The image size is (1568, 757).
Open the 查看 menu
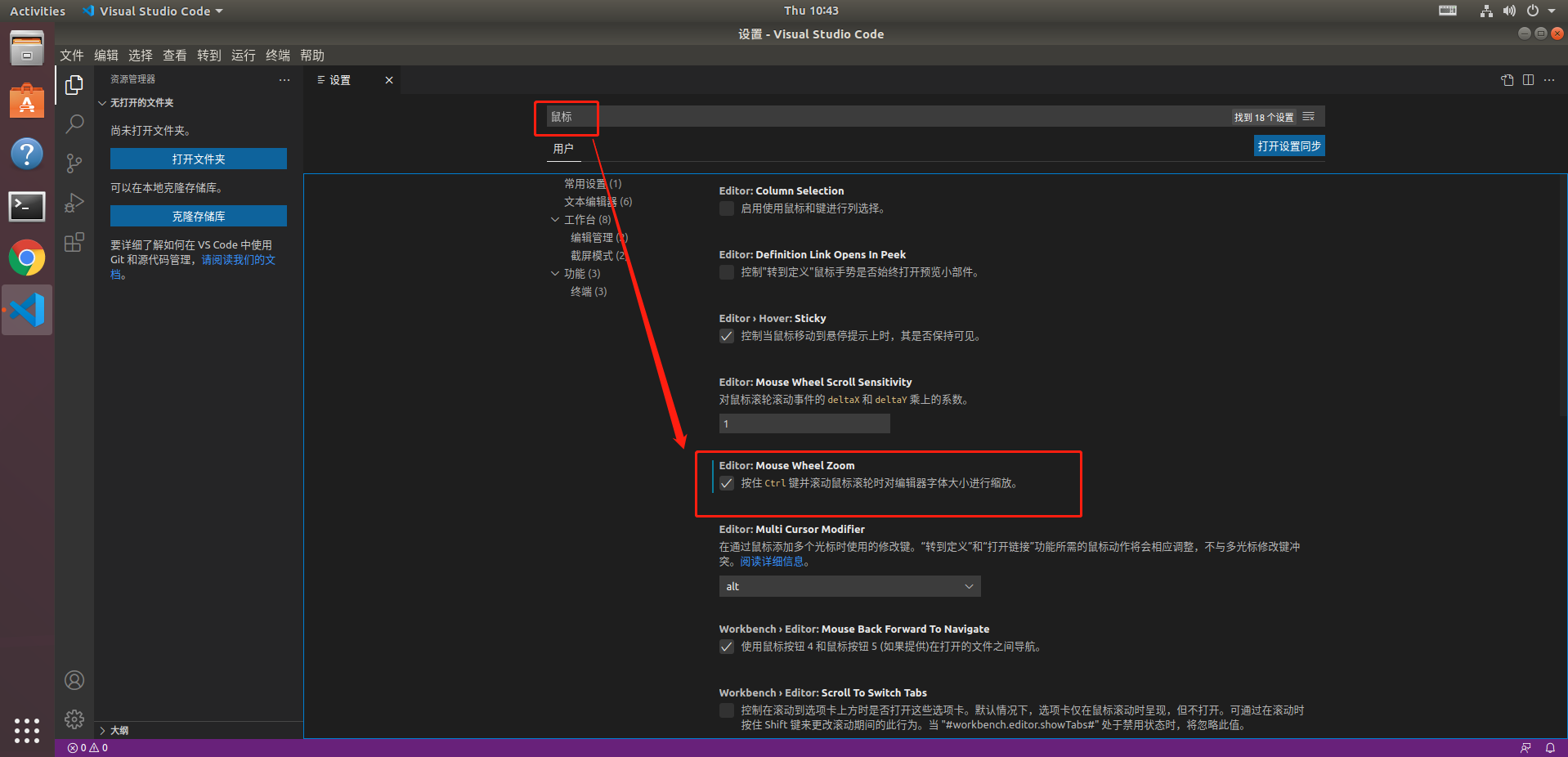coord(175,56)
